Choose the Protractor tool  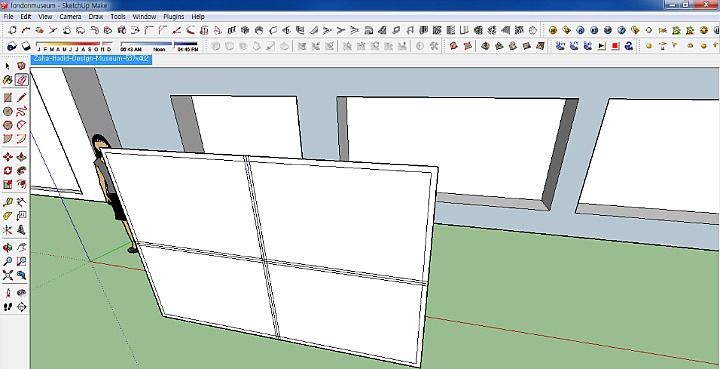point(8,216)
